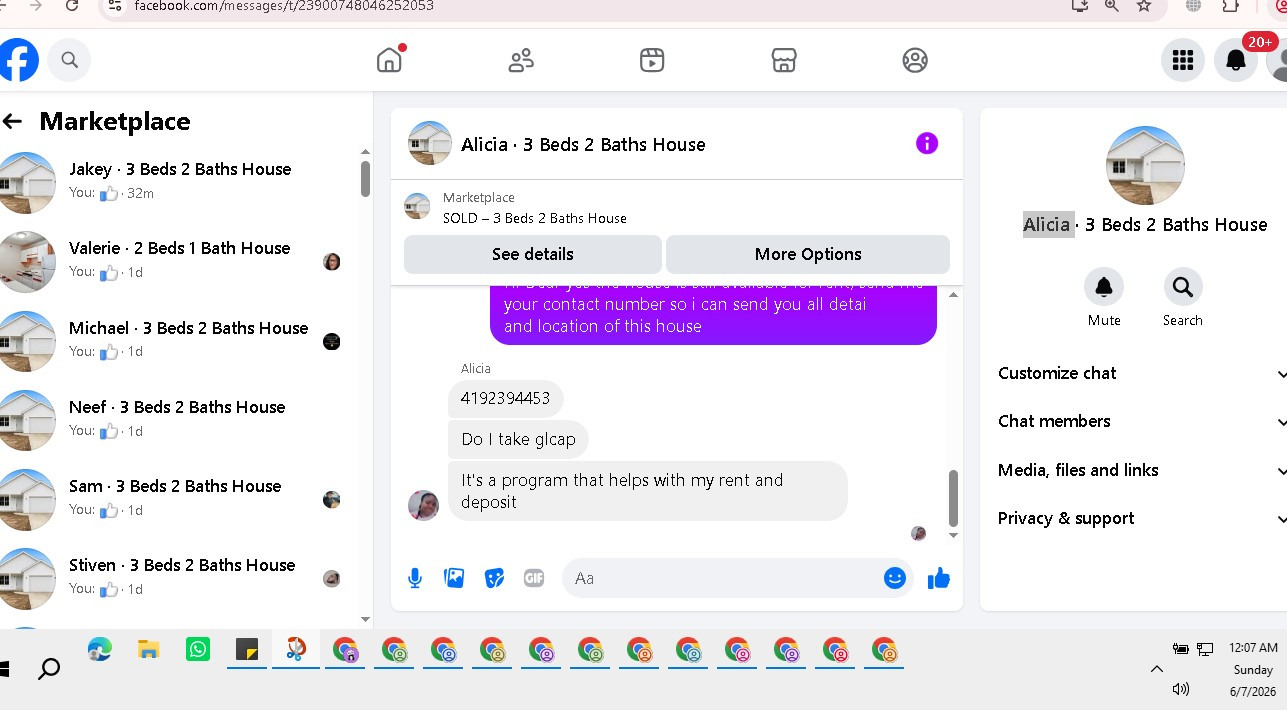The height and width of the screenshot is (710, 1287).
Task: Open the clock showing 12:07 AM
Action: [x=1253, y=648]
